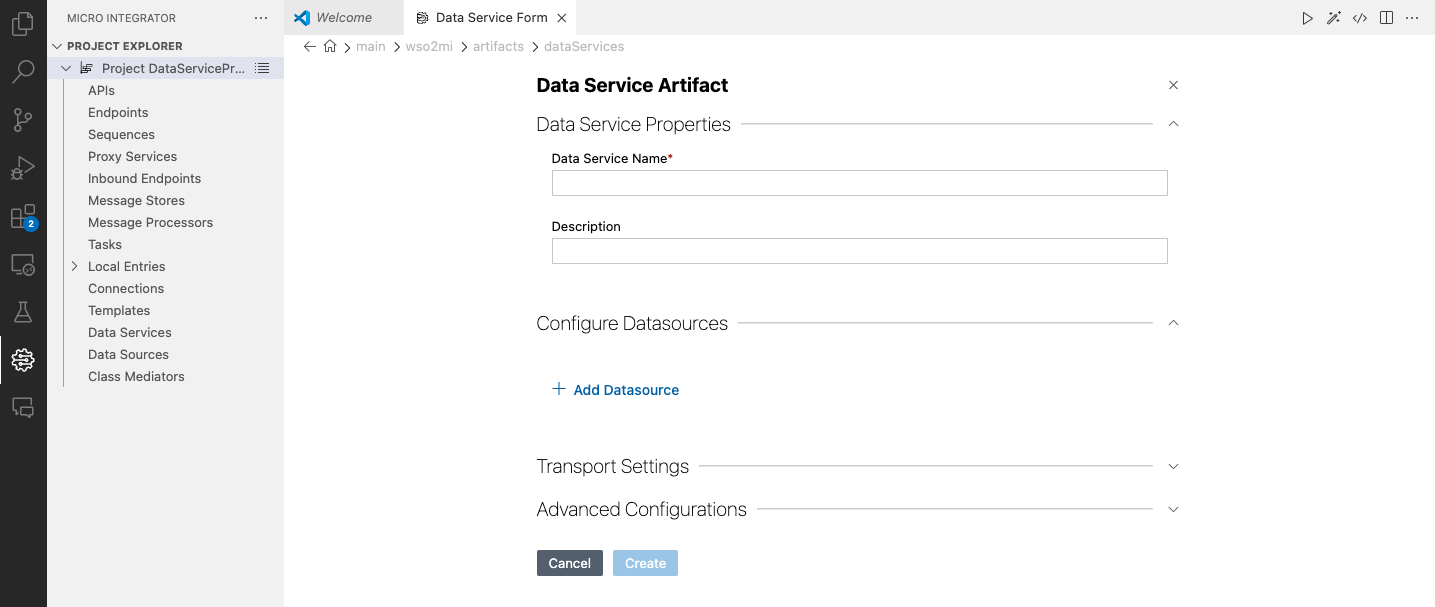
Task: Select Data Services in project explorer
Action: click(129, 332)
